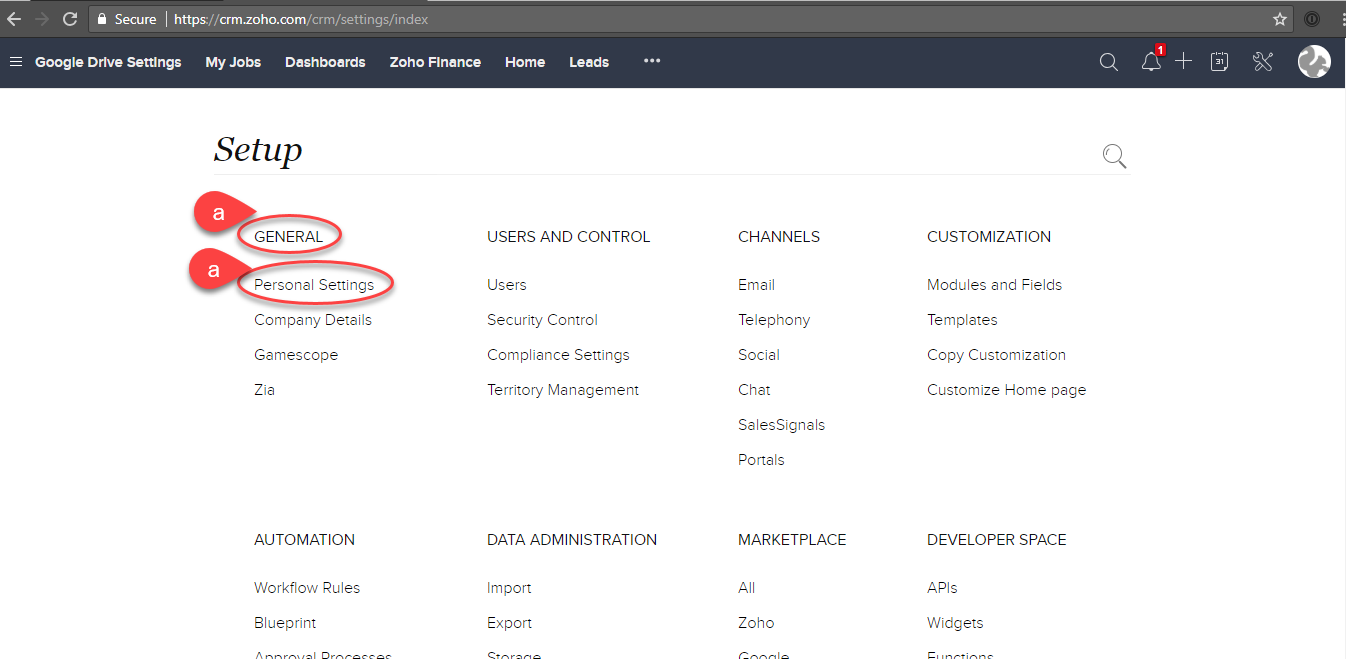
Task: Open Copy Customization
Action: 996,355
